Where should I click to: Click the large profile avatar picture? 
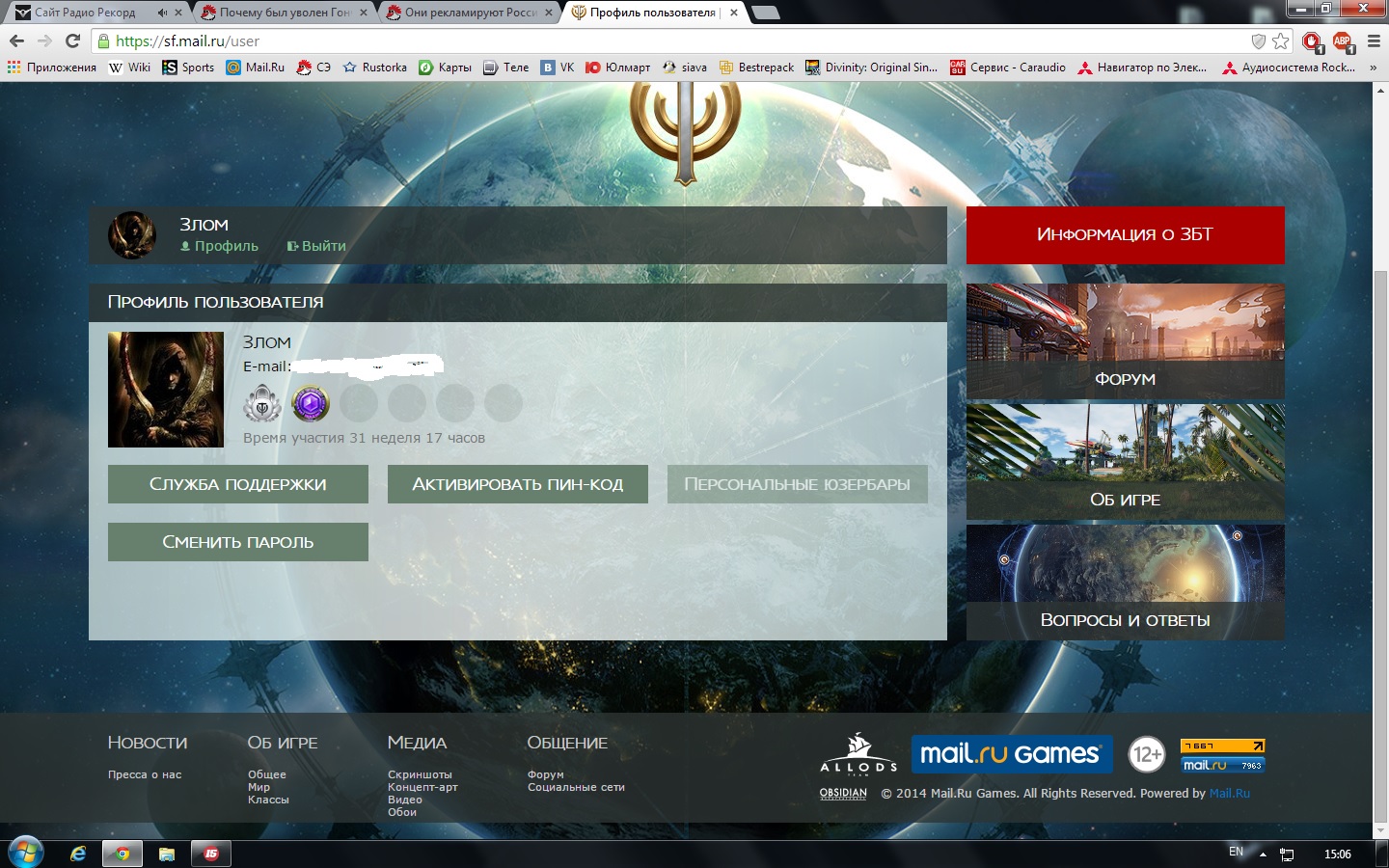click(x=166, y=390)
